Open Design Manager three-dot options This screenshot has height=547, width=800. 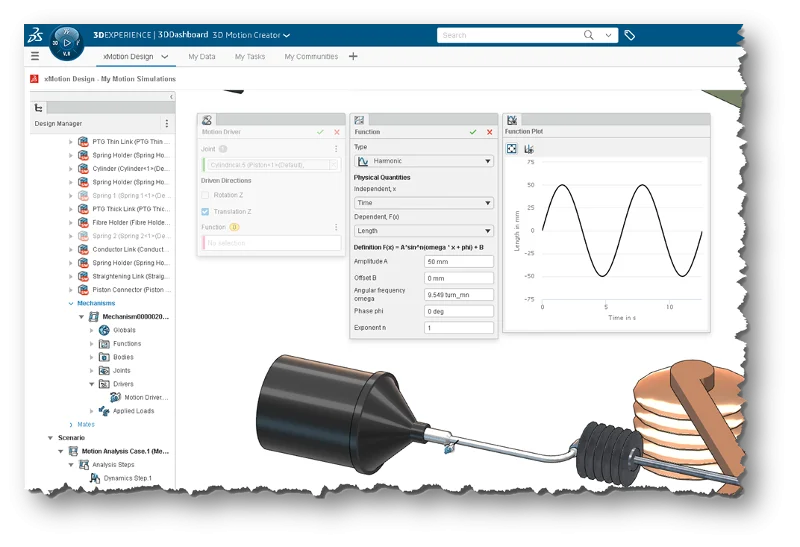(167, 123)
